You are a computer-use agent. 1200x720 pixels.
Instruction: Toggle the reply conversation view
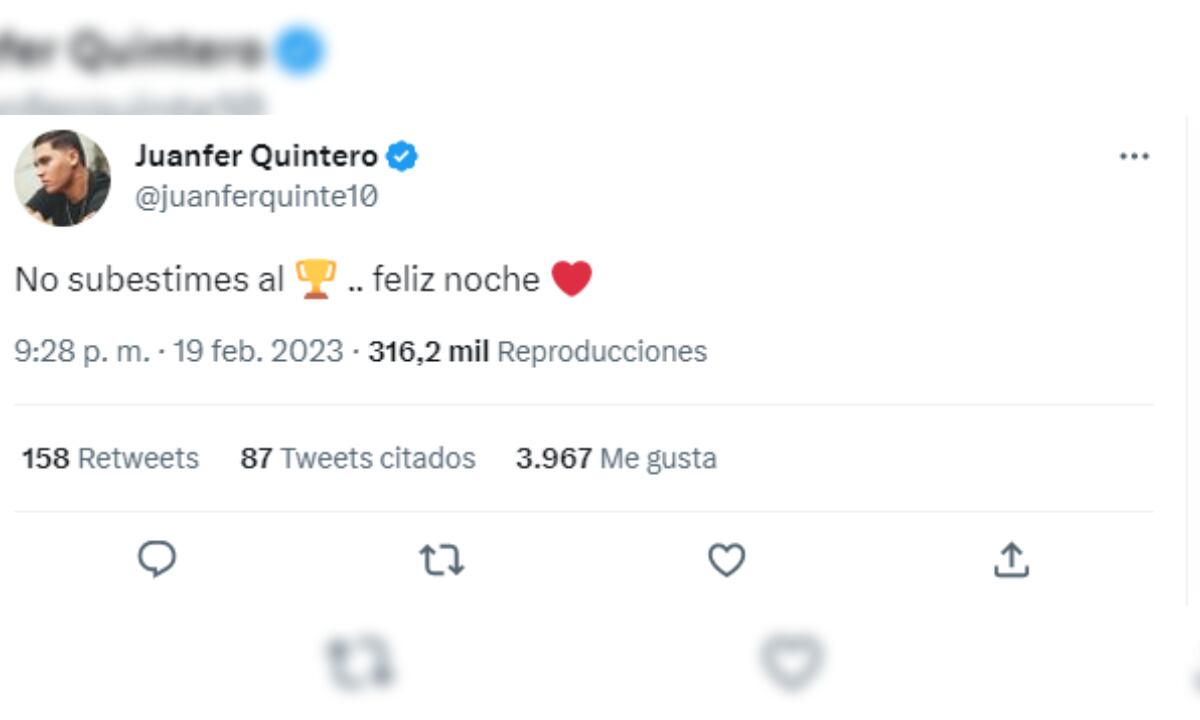coord(155,561)
